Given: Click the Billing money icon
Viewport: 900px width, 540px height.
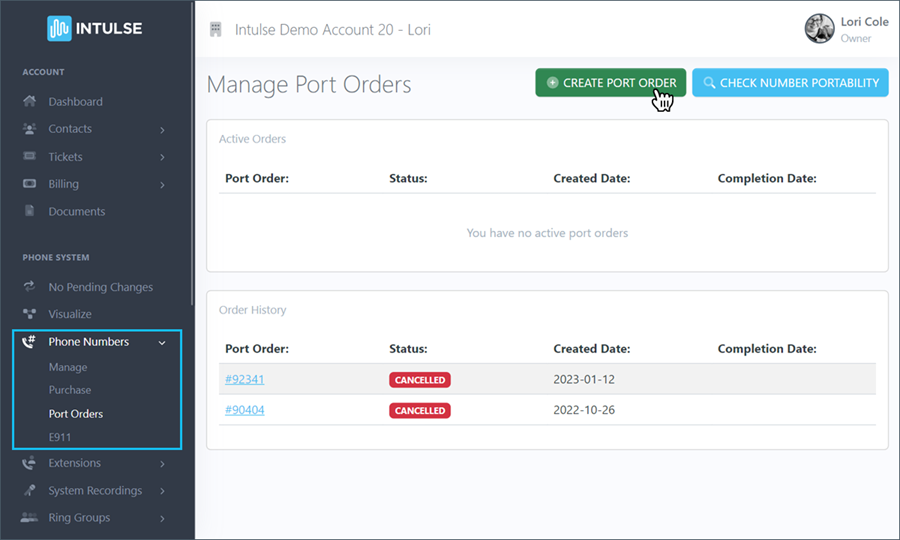Looking at the screenshot, I should pos(29,184).
